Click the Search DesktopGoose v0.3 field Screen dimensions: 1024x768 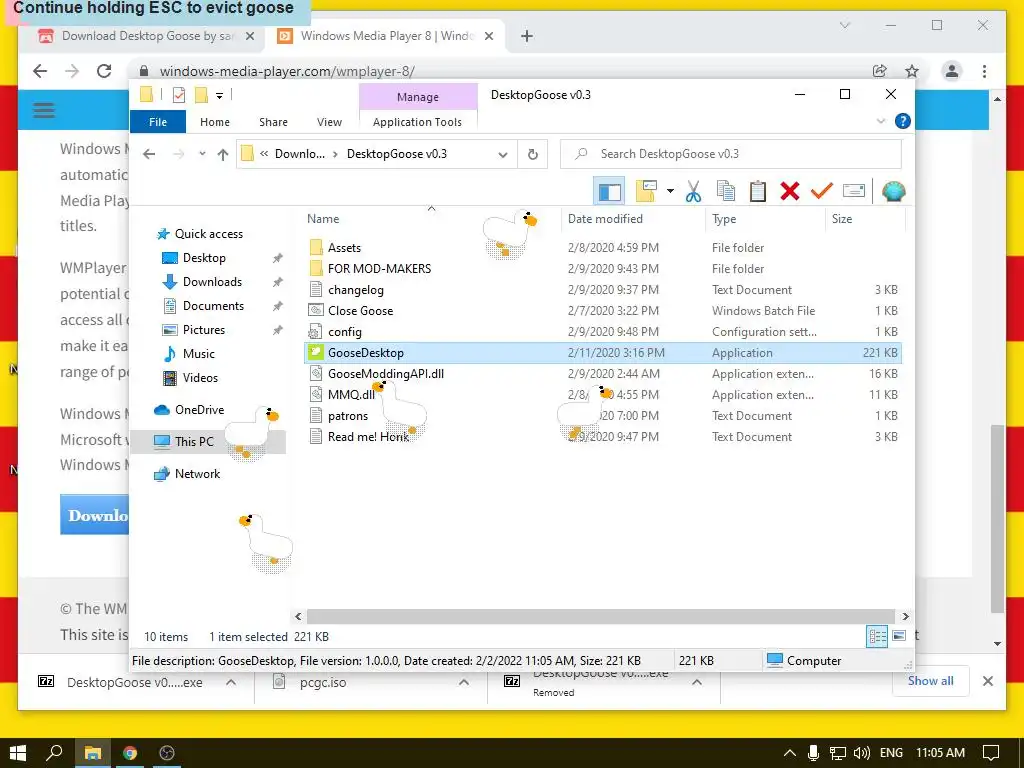click(x=731, y=154)
